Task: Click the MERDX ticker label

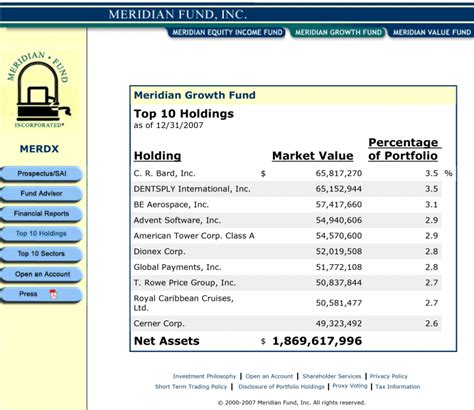Action: click(39, 149)
